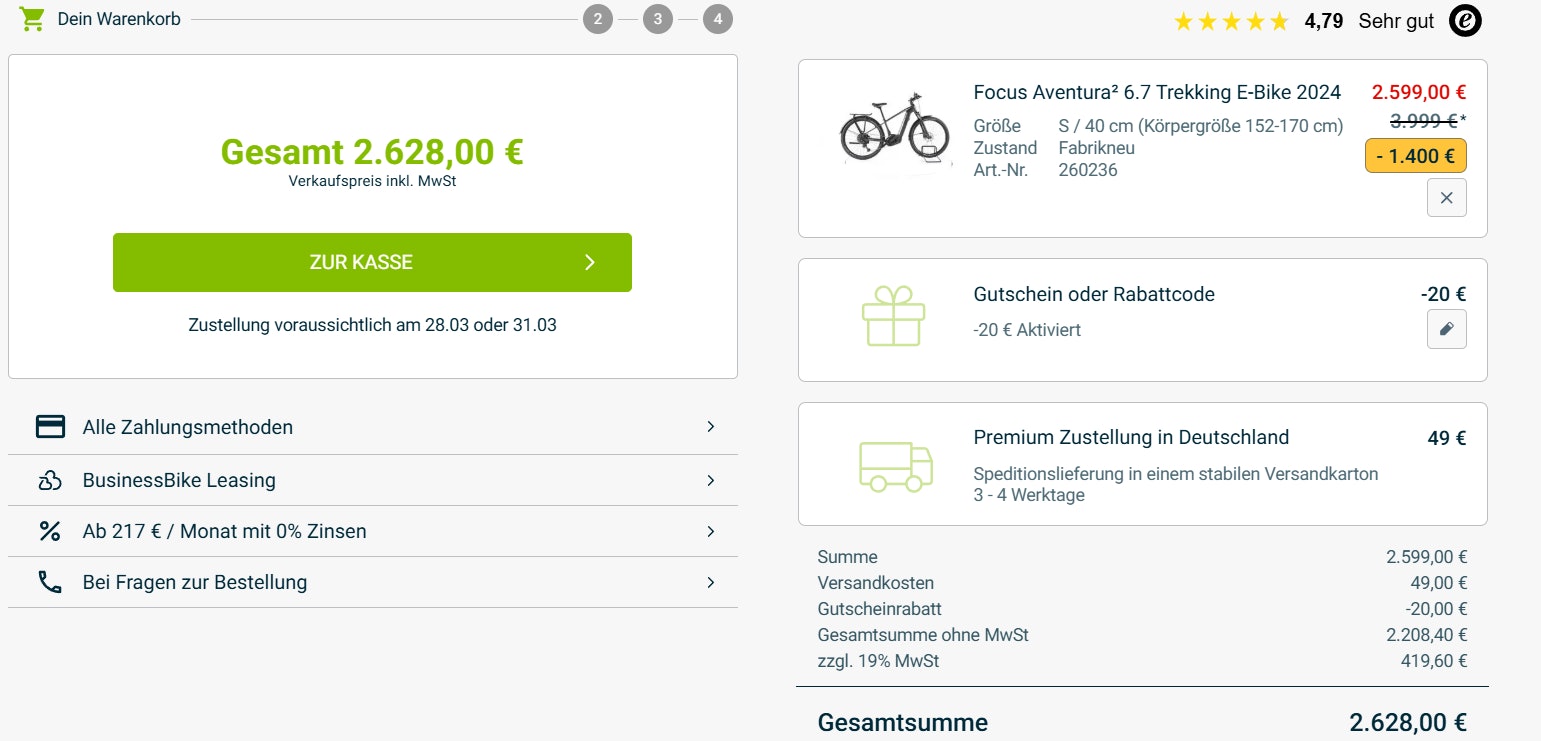Open the Focus Aventura² 6.7 product page
Viewport: 1541px width, 741px height.
1157,91
